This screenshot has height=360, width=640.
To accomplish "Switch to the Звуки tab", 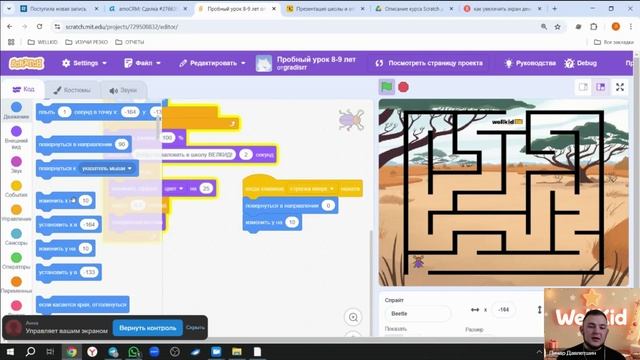I will 123,90.
